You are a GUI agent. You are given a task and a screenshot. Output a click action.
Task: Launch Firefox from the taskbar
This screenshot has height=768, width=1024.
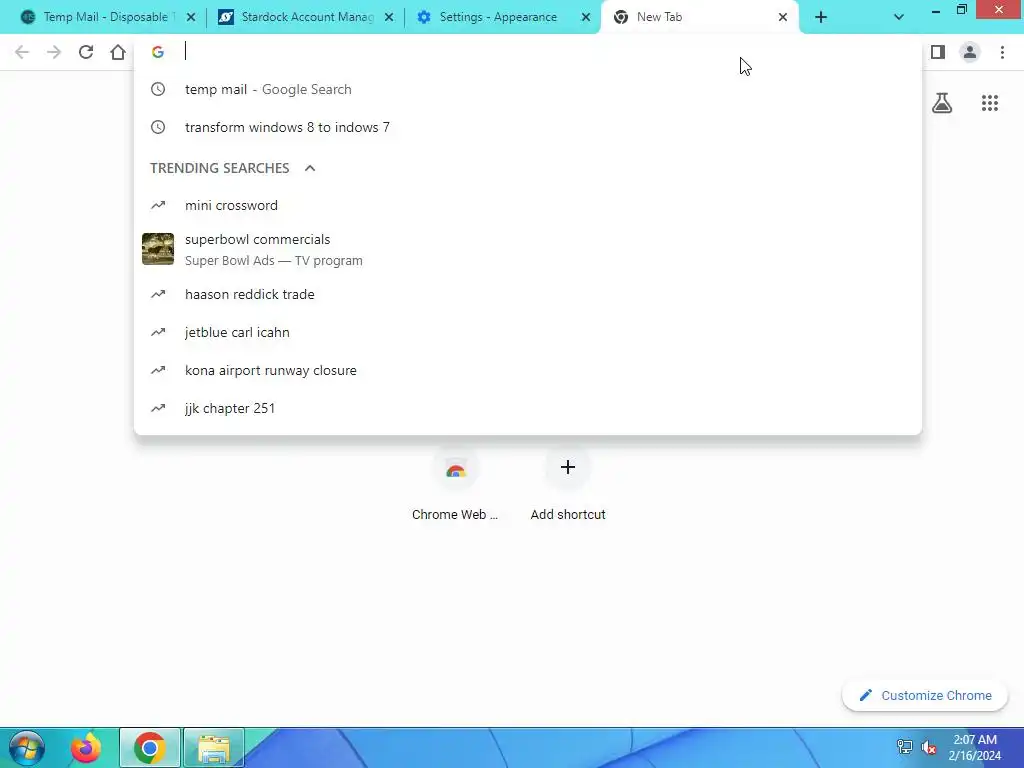[x=86, y=748]
